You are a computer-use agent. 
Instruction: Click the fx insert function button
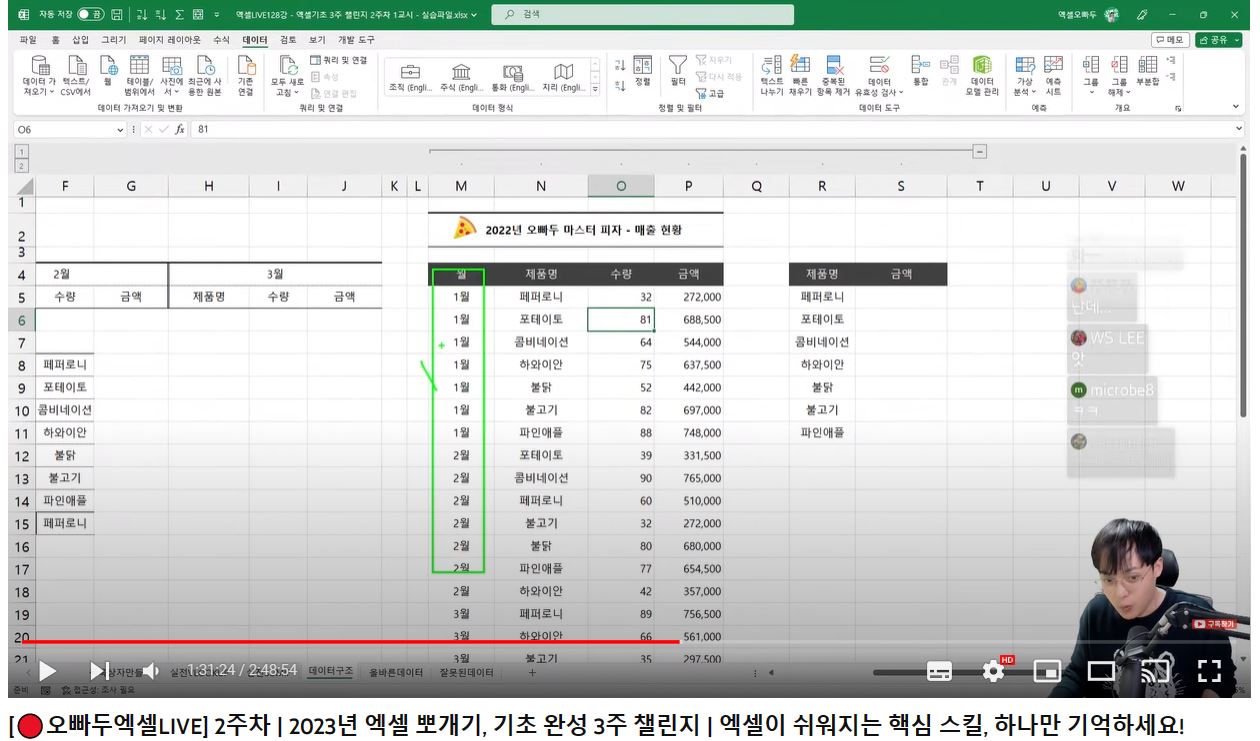pos(180,129)
